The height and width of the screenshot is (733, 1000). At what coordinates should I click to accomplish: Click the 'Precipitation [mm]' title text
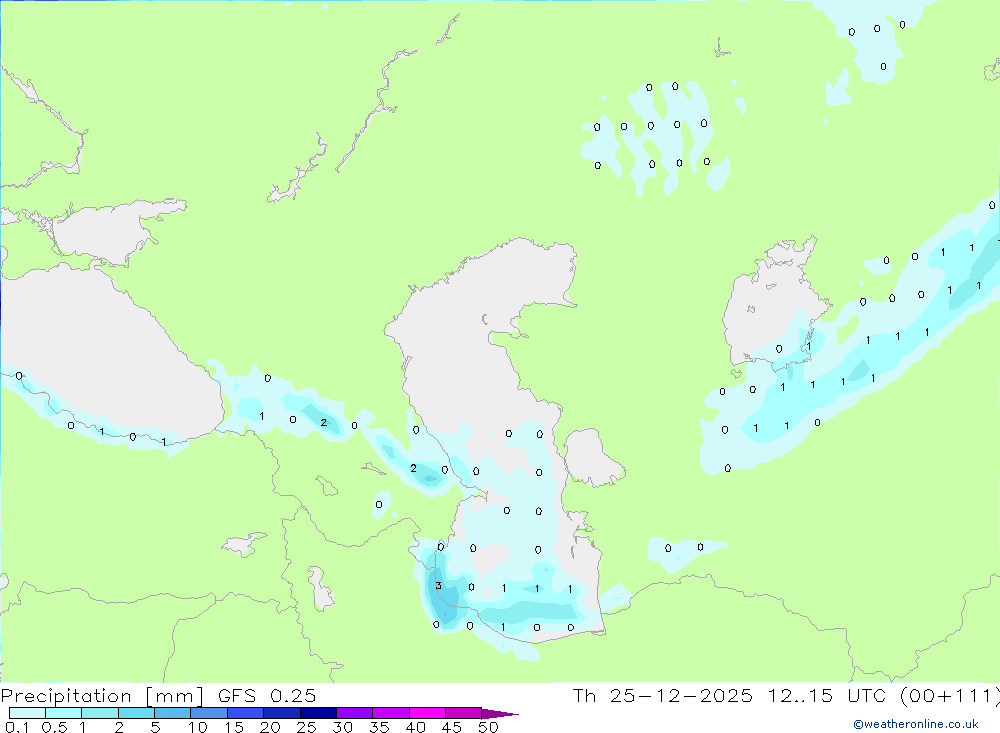102,696
